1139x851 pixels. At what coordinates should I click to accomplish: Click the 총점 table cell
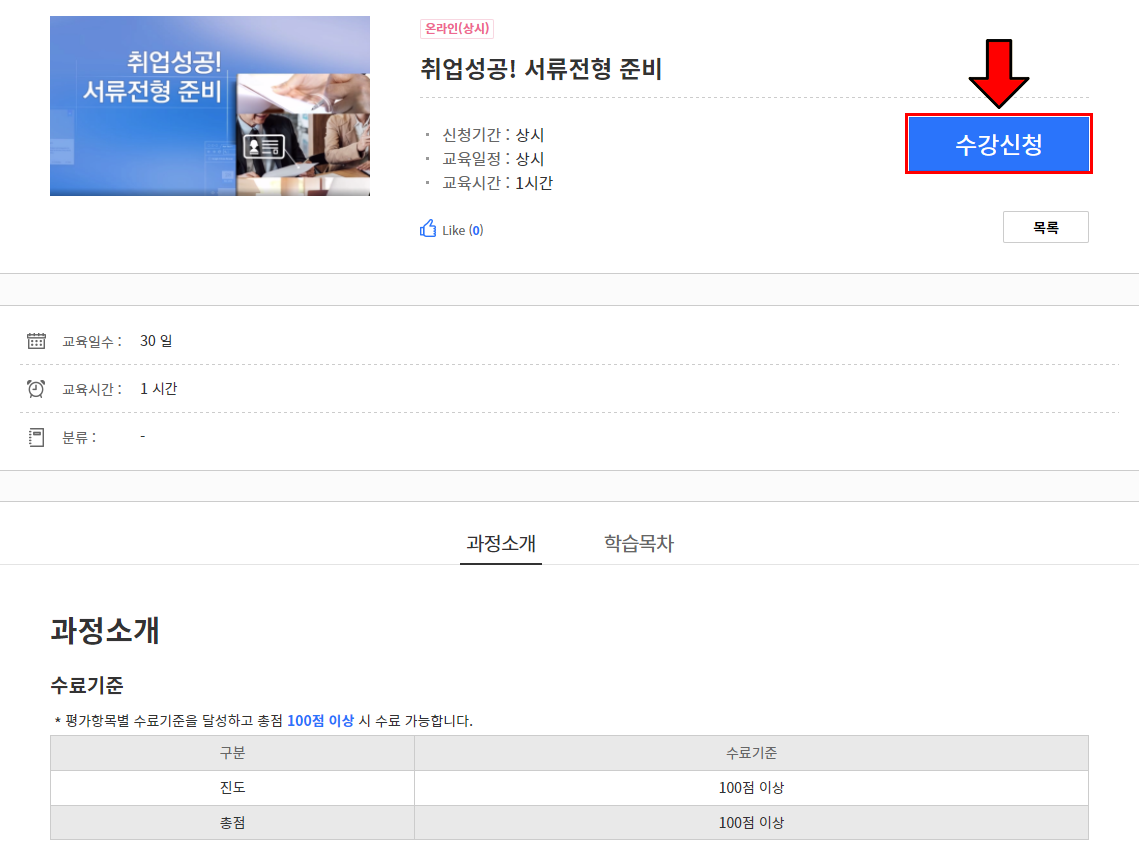232,823
